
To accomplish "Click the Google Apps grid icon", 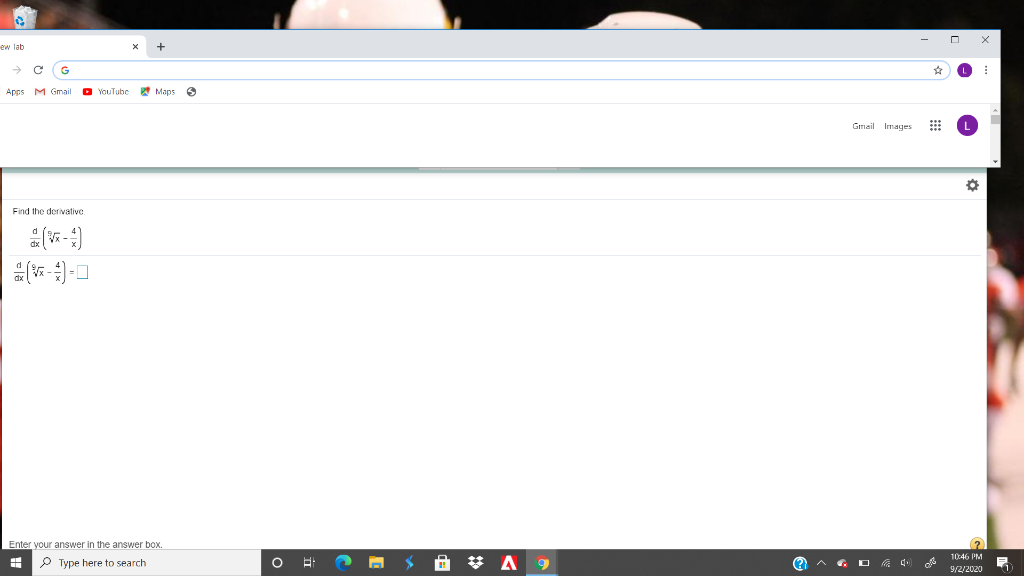I will coord(935,125).
